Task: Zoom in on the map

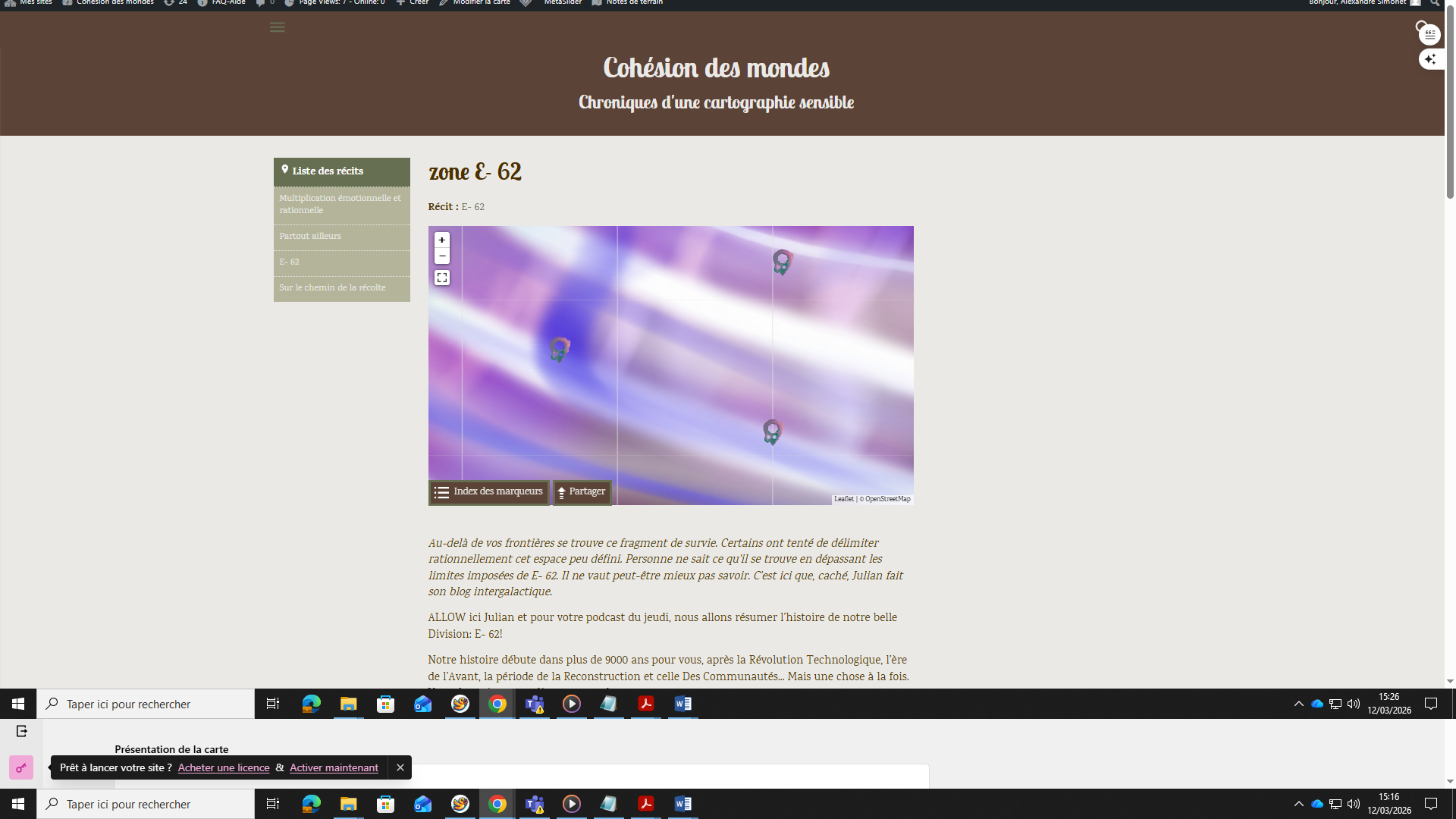Action: (x=442, y=240)
